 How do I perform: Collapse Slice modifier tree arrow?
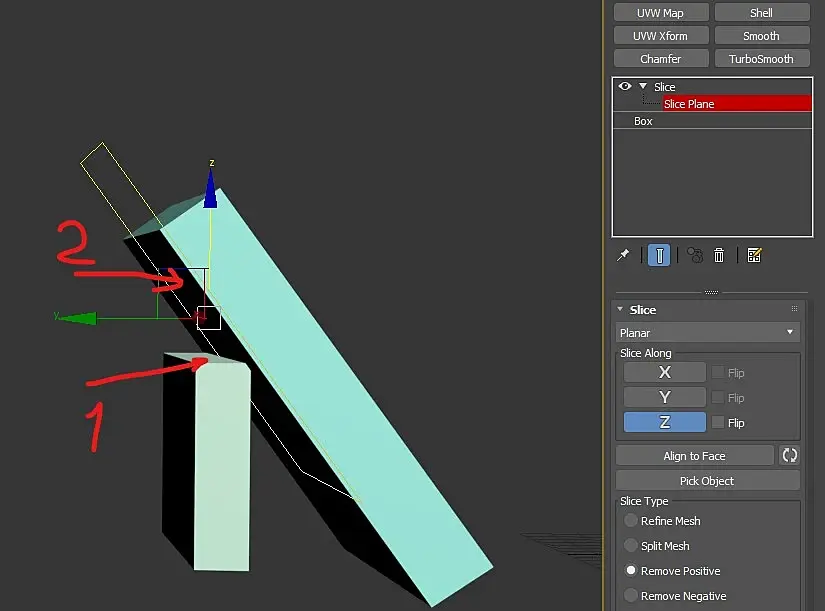[x=643, y=87]
